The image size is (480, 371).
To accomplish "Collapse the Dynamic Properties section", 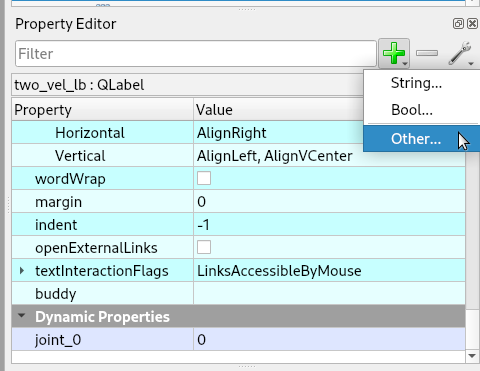I will (22, 315).
